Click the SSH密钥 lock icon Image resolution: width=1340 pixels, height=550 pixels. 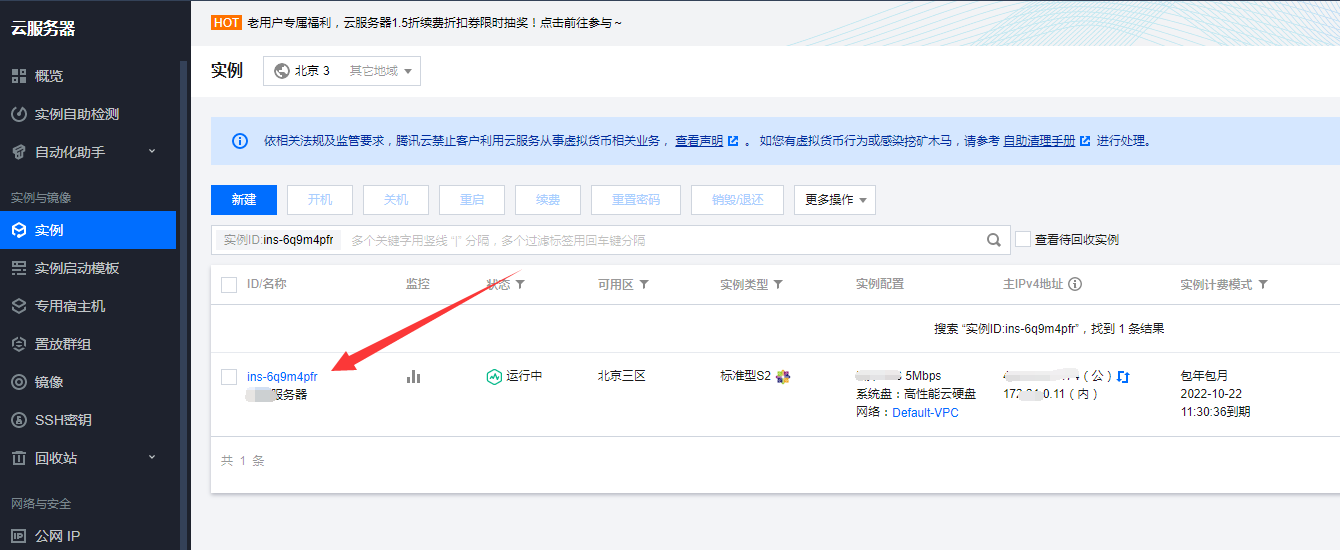[18, 420]
